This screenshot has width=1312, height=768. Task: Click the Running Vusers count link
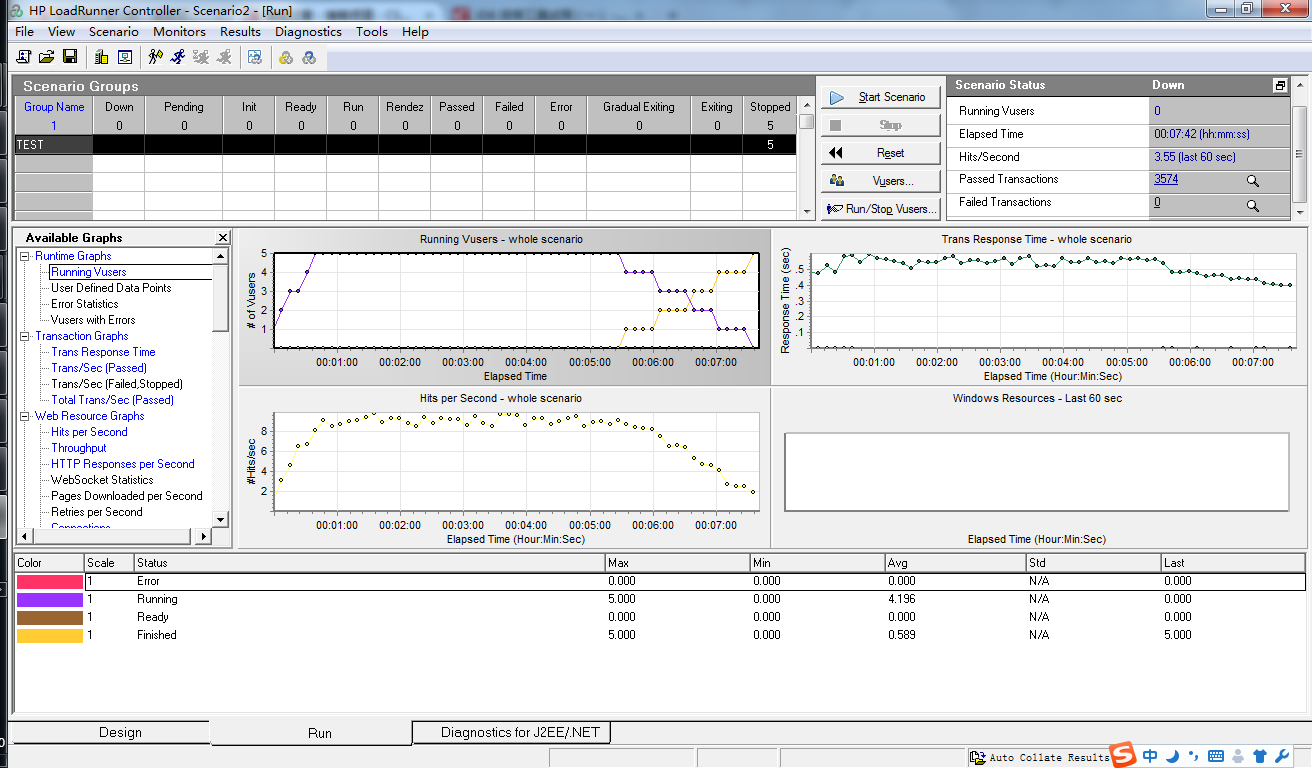[1157, 111]
